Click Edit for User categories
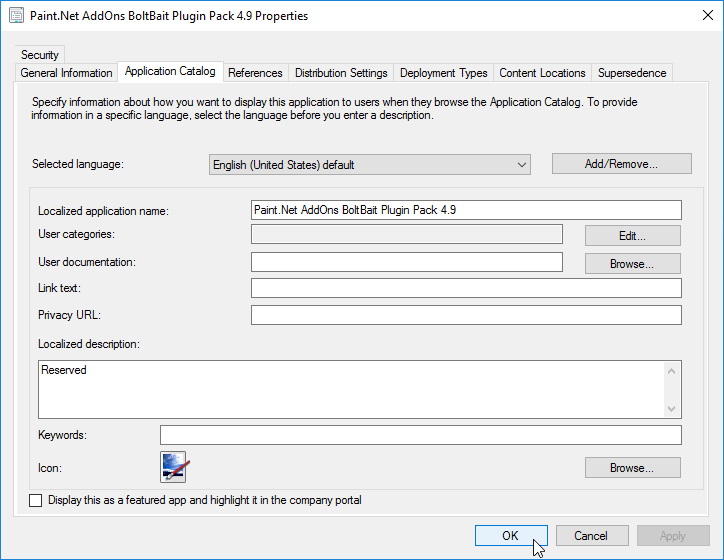This screenshot has width=724, height=560. [x=632, y=236]
